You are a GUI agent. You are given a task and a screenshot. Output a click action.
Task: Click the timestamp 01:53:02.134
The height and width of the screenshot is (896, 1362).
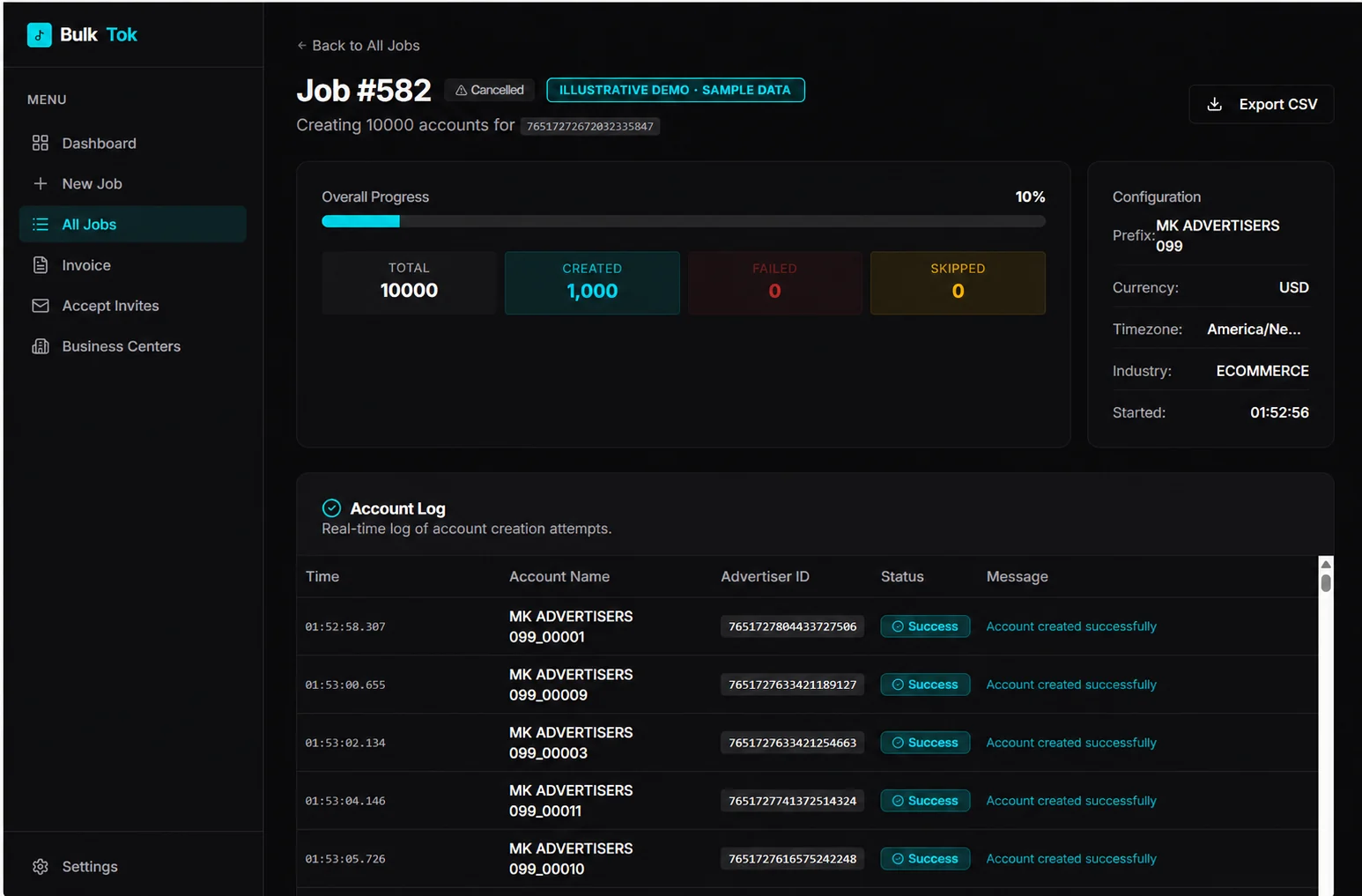pyautogui.click(x=345, y=743)
